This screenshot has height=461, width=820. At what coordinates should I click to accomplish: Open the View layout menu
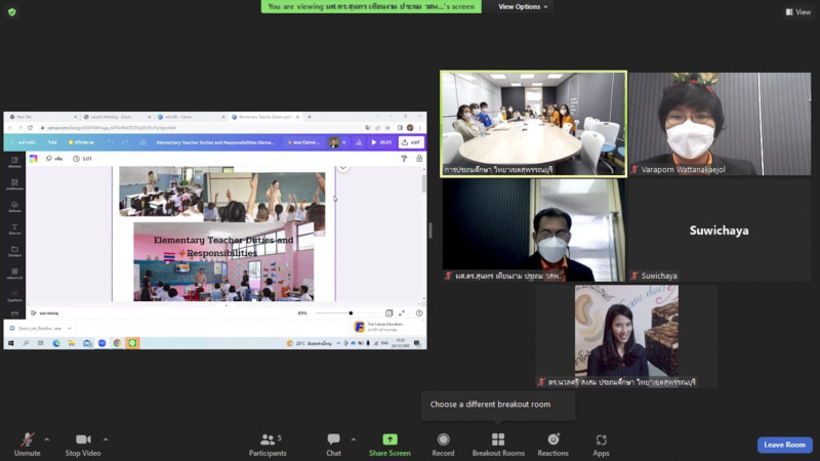tap(798, 12)
